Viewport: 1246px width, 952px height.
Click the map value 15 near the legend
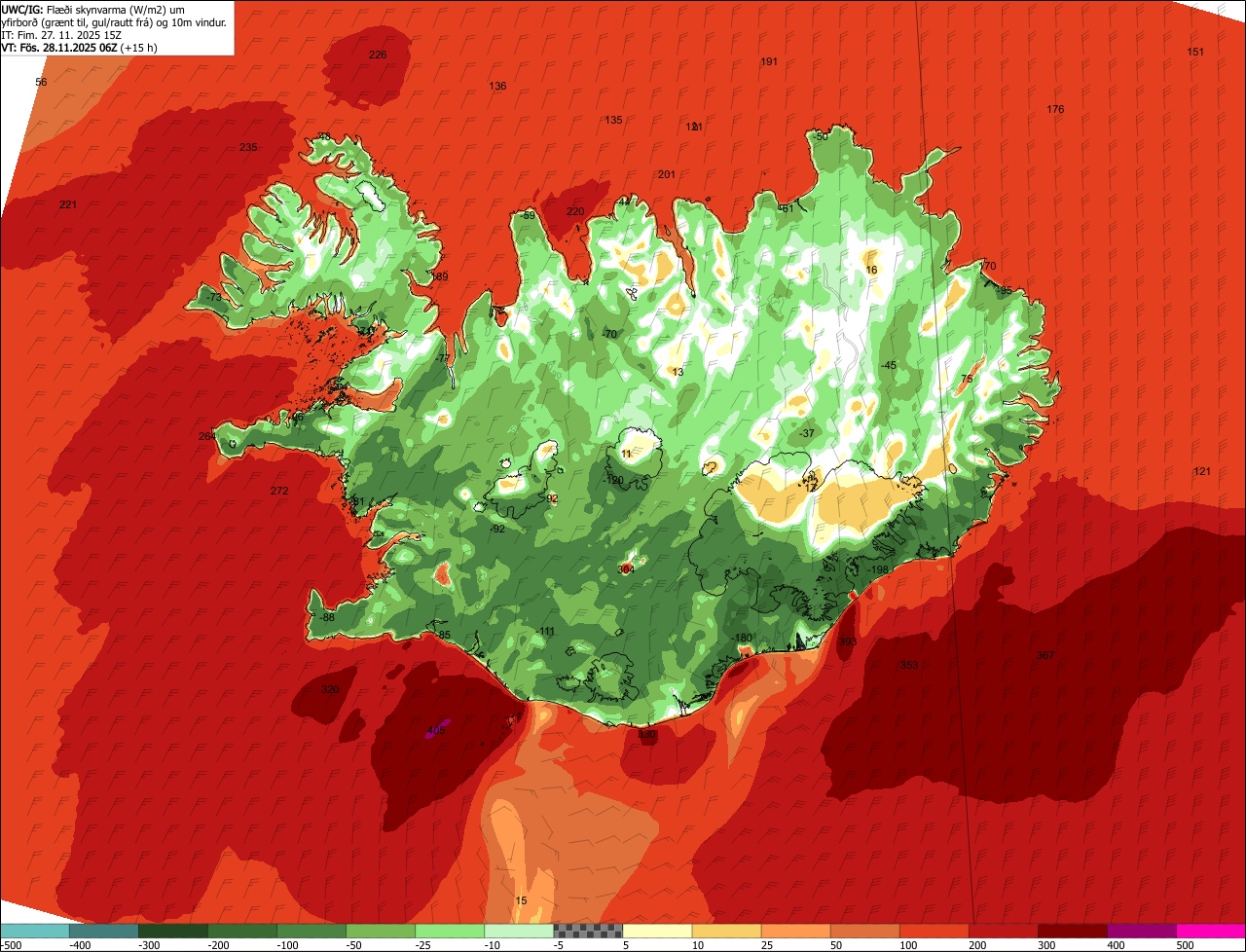click(521, 900)
